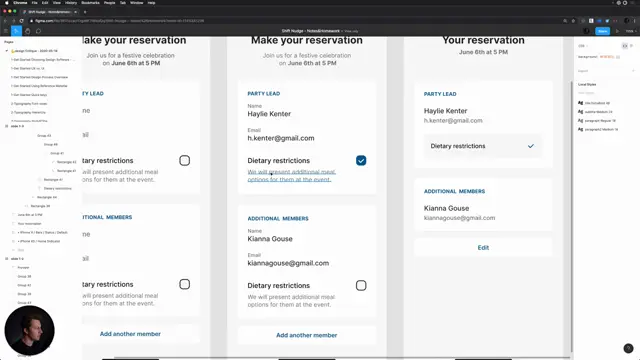
Task: Collapse the Design Critique pages section
Action: pos(7,51)
